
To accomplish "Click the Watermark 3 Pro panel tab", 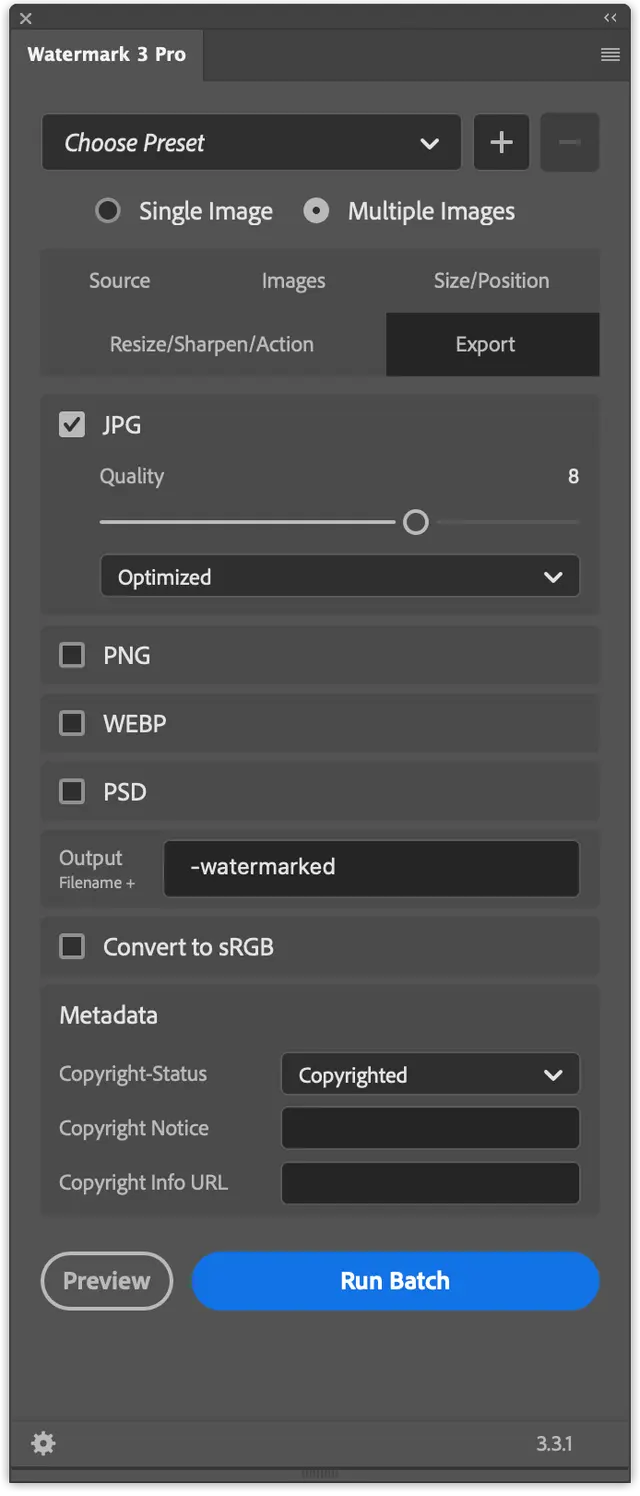I will point(106,55).
